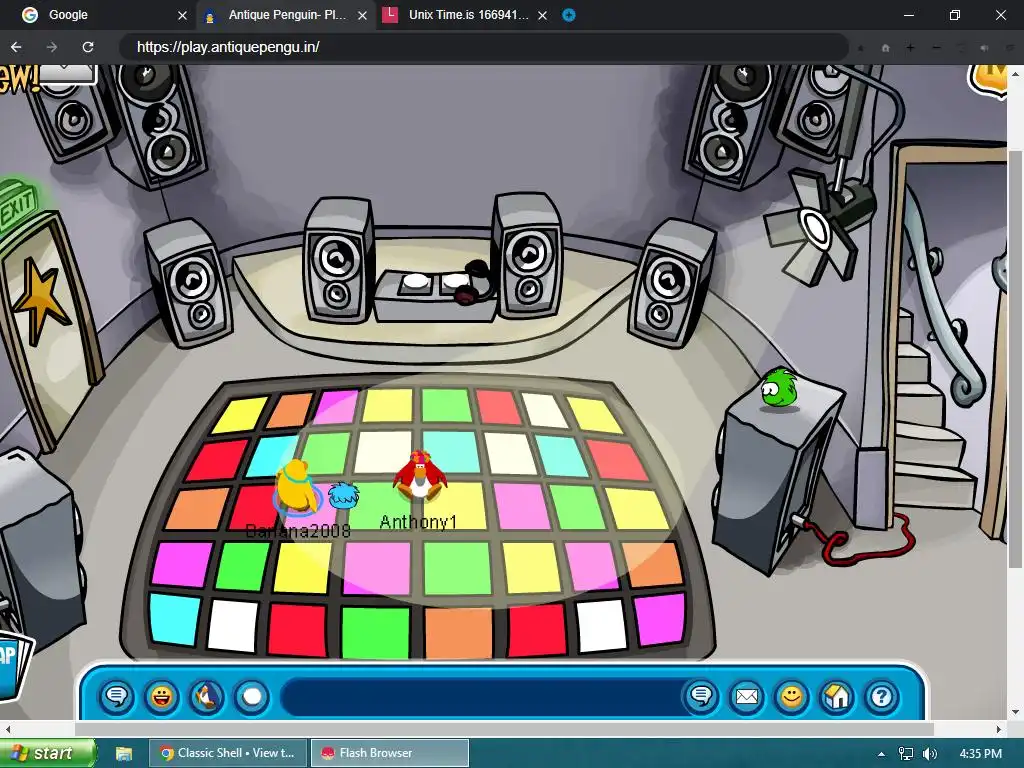Open the help question mark icon
1024x768 pixels.
tap(882, 696)
